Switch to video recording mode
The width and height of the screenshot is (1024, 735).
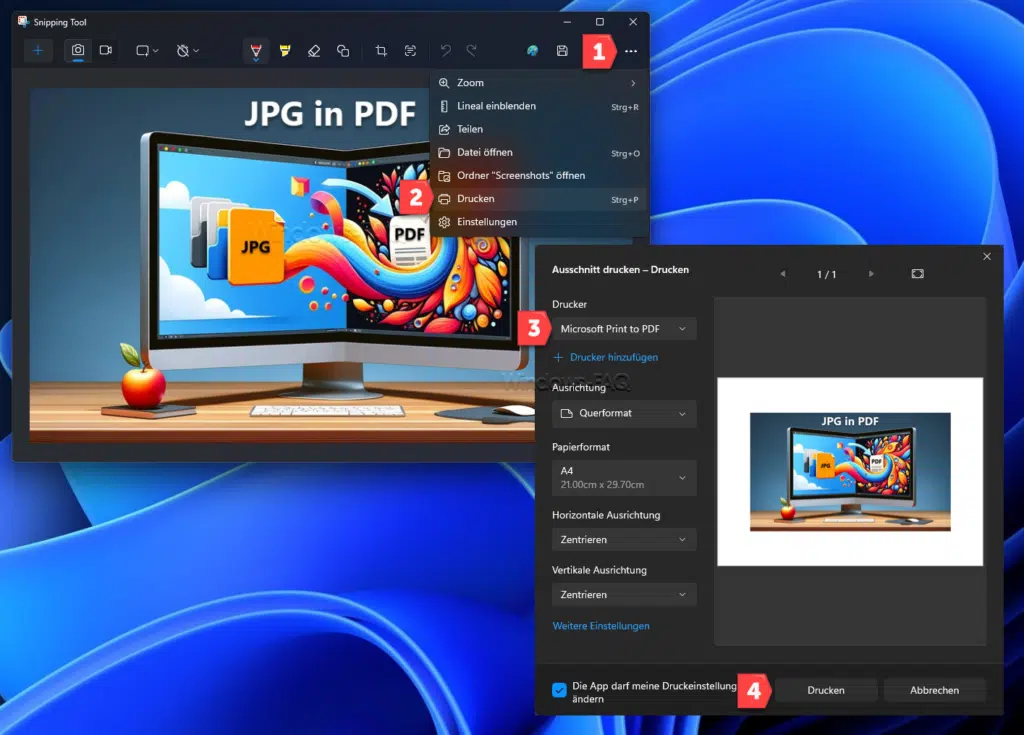tap(106, 50)
